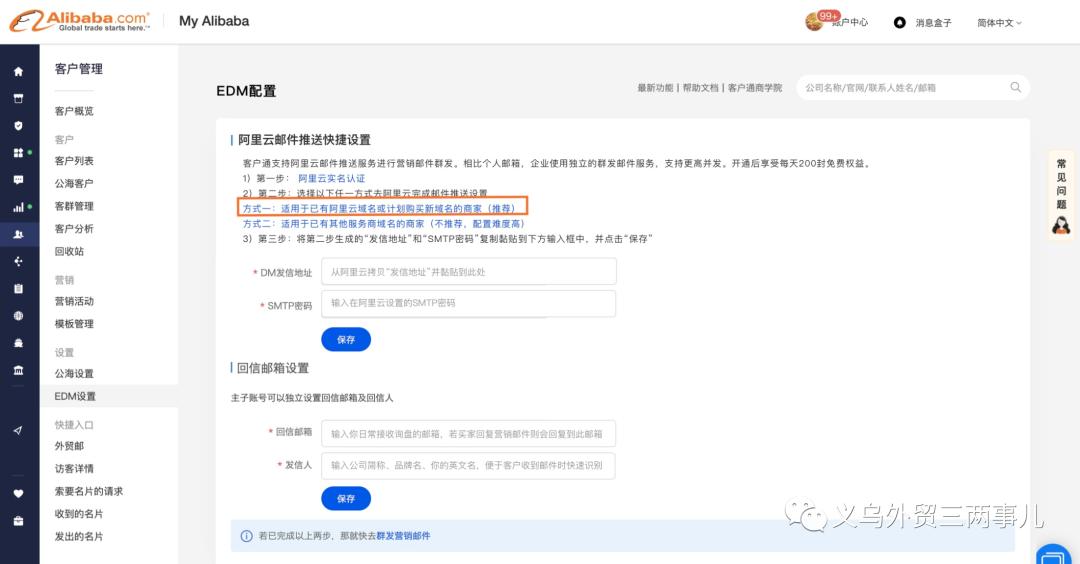The width and height of the screenshot is (1080, 564).
Task: Click the 客户通商学院 link
Action: 755,87
